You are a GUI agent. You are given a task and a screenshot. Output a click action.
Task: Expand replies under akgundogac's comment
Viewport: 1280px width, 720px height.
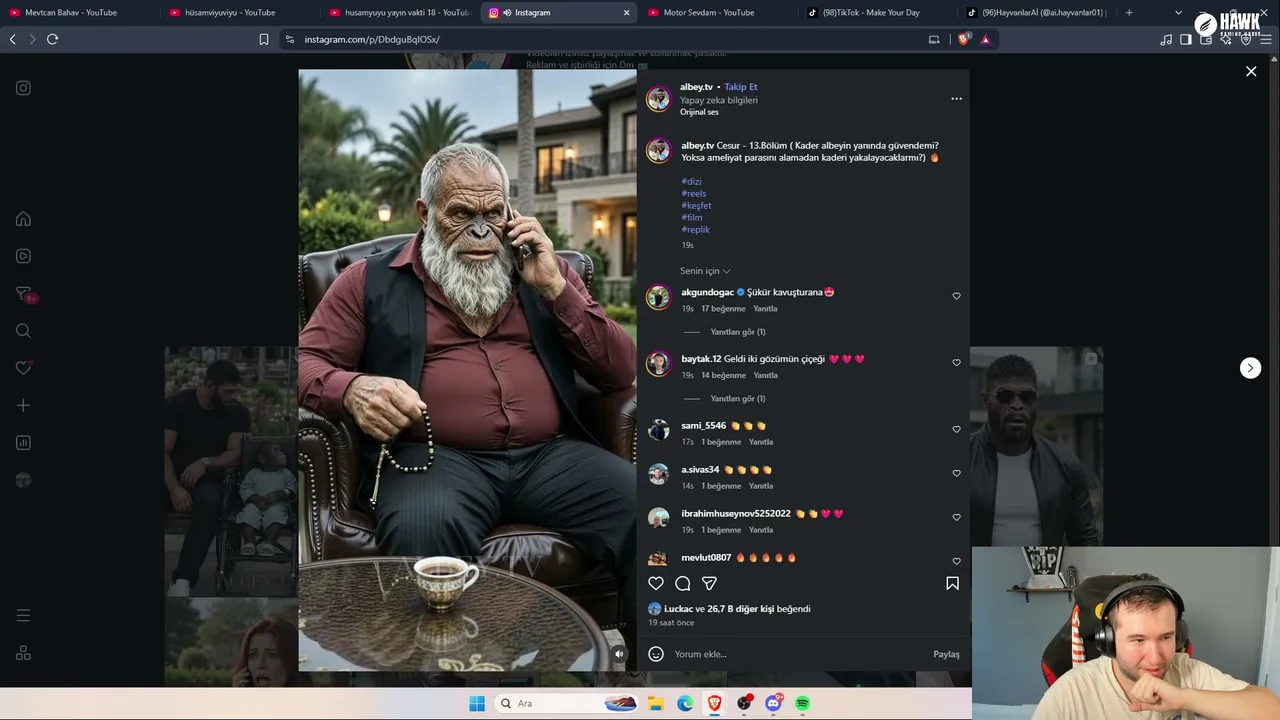[x=738, y=332]
